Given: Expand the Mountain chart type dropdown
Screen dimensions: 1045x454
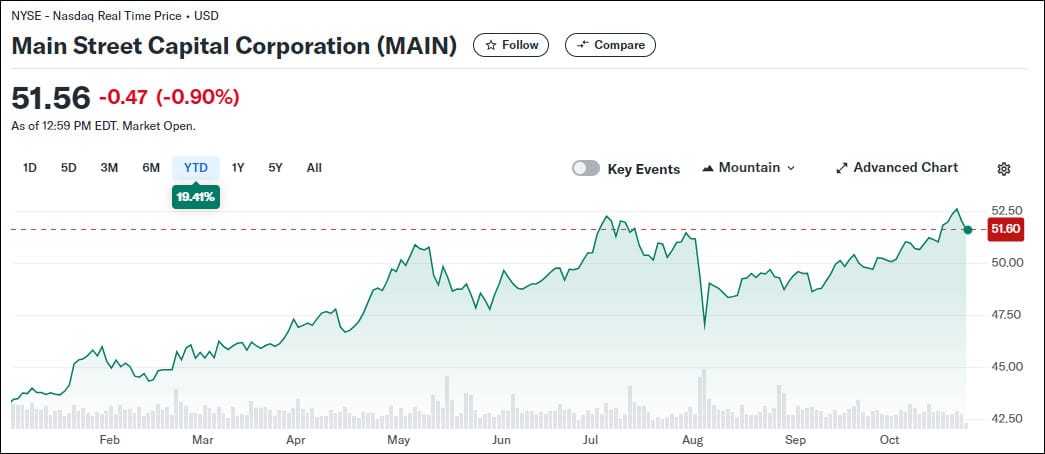Looking at the screenshot, I should (x=749, y=168).
